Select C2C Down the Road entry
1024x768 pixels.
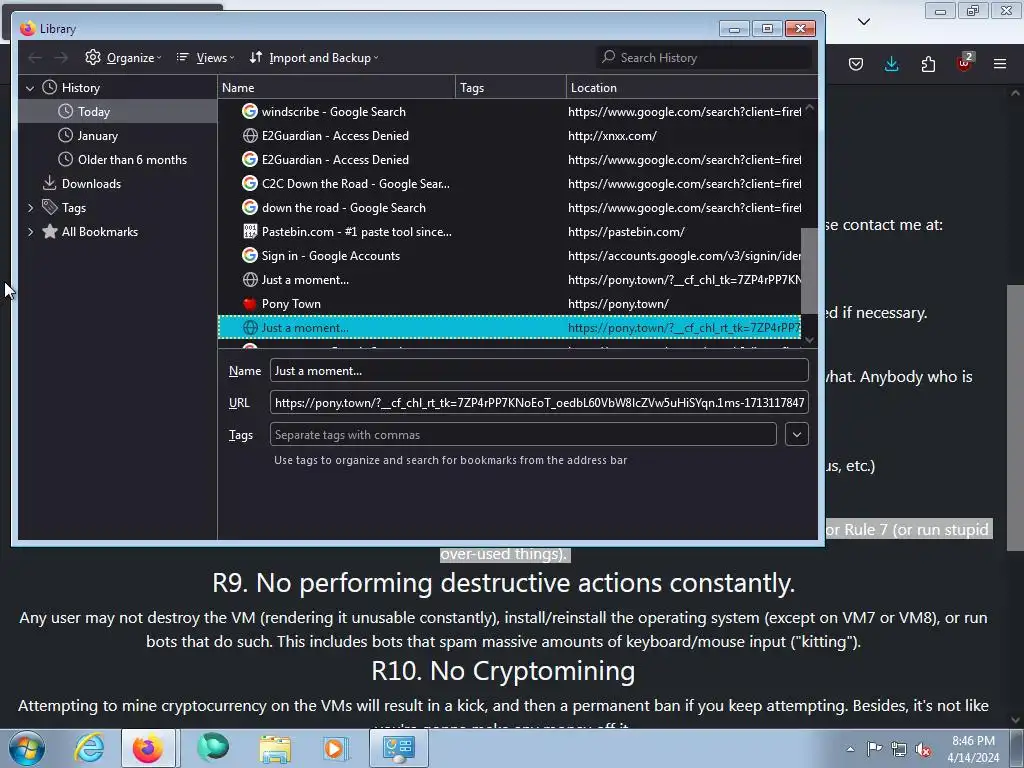pos(509,184)
